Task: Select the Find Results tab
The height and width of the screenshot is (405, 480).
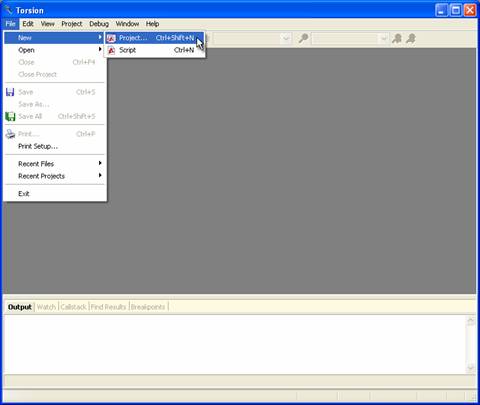Action: [x=108, y=307]
